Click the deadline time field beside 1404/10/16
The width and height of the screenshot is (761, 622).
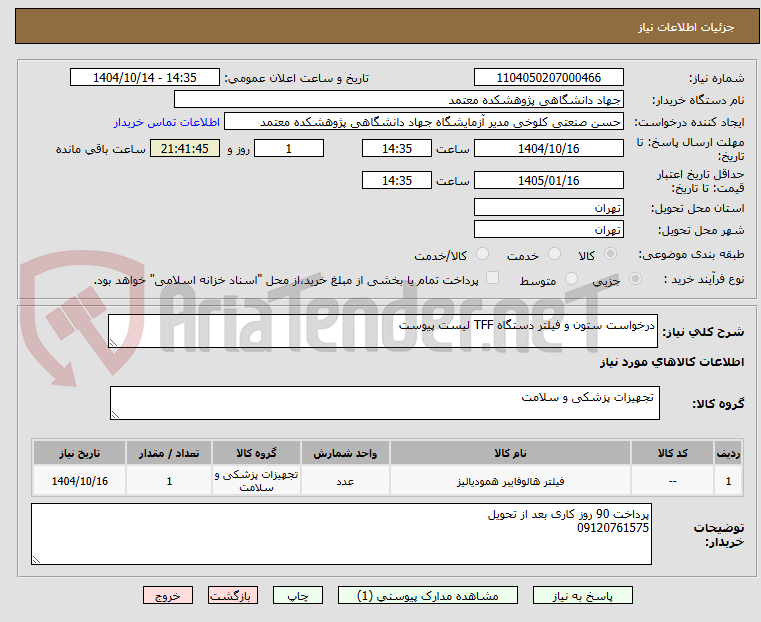tap(397, 148)
